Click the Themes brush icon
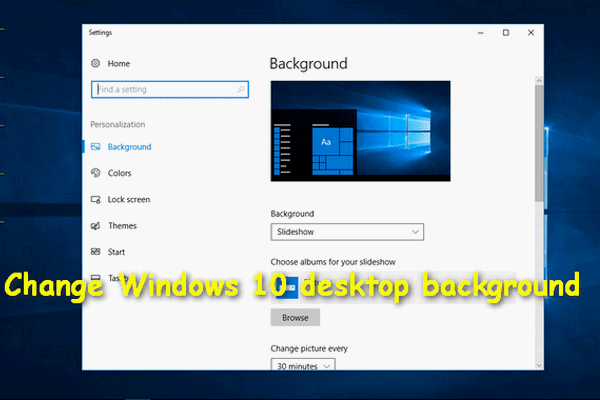The width and height of the screenshot is (600, 400). [x=96, y=225]
